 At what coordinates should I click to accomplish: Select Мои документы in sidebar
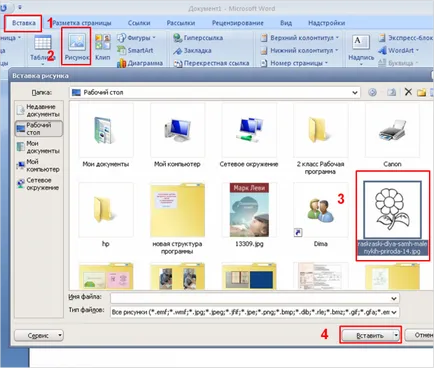tap(39, 147)
